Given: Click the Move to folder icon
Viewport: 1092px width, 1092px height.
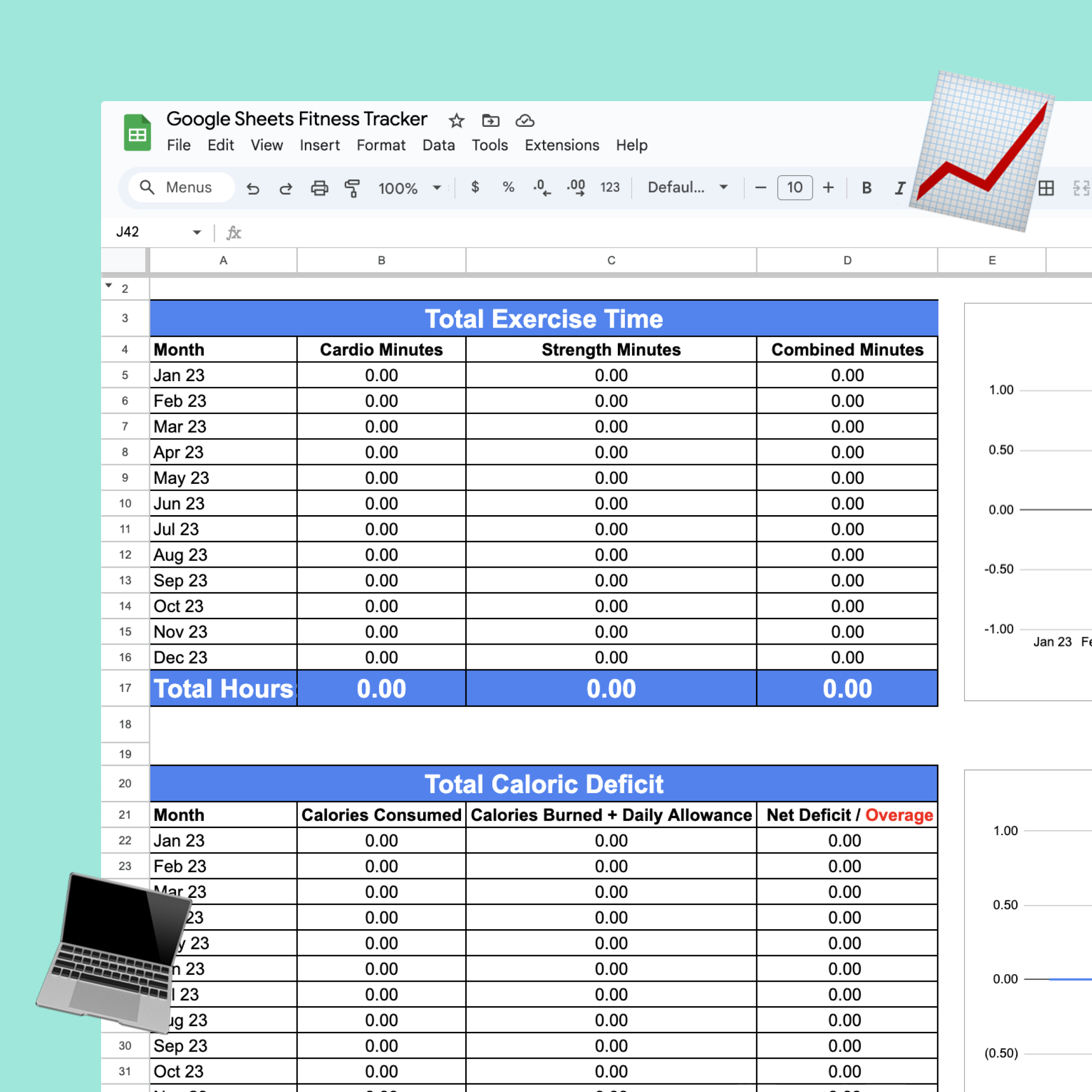Looking at the screenshot, I should pos(490,120).
